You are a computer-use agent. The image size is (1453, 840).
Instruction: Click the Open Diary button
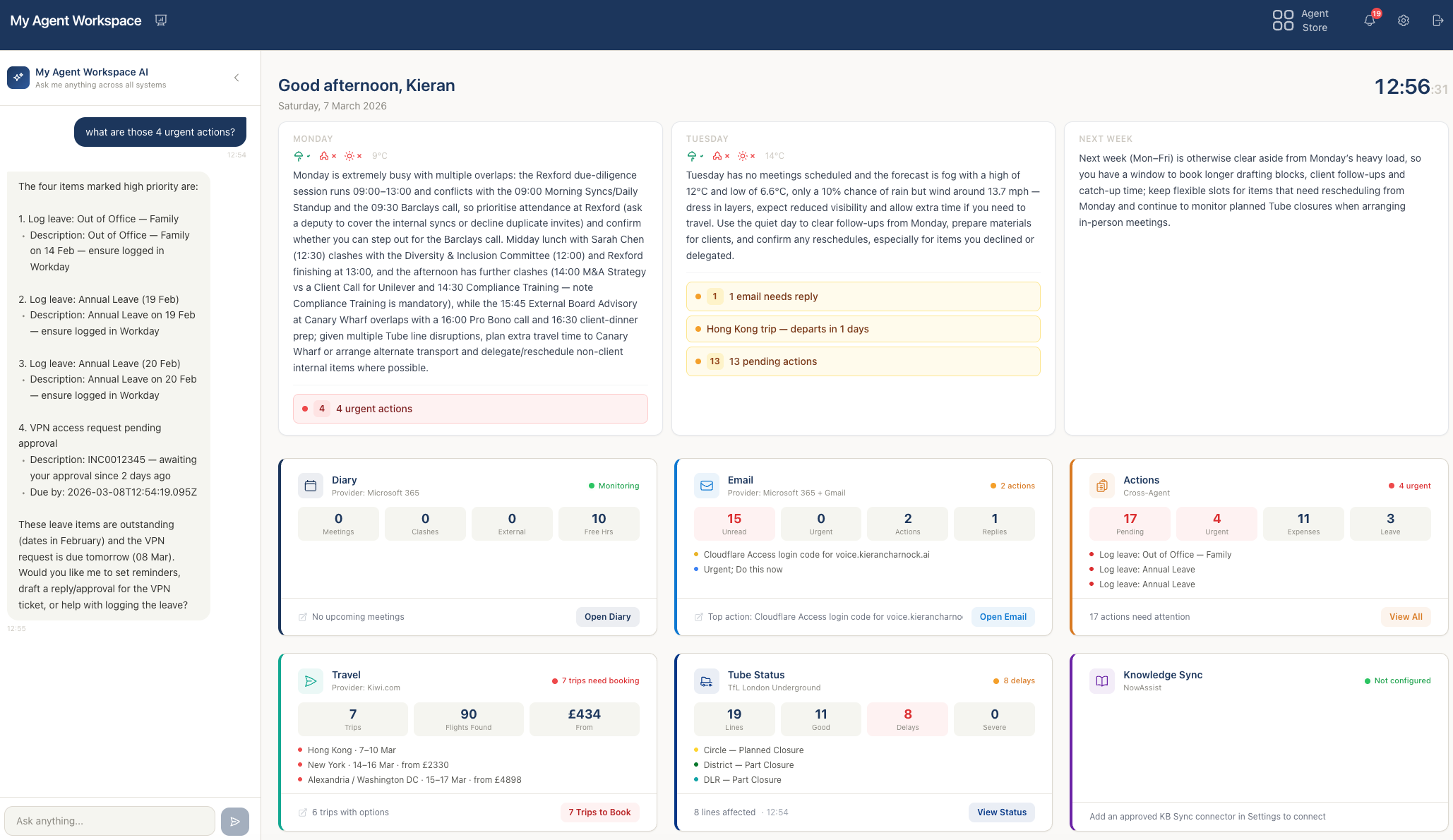(607, 616)
